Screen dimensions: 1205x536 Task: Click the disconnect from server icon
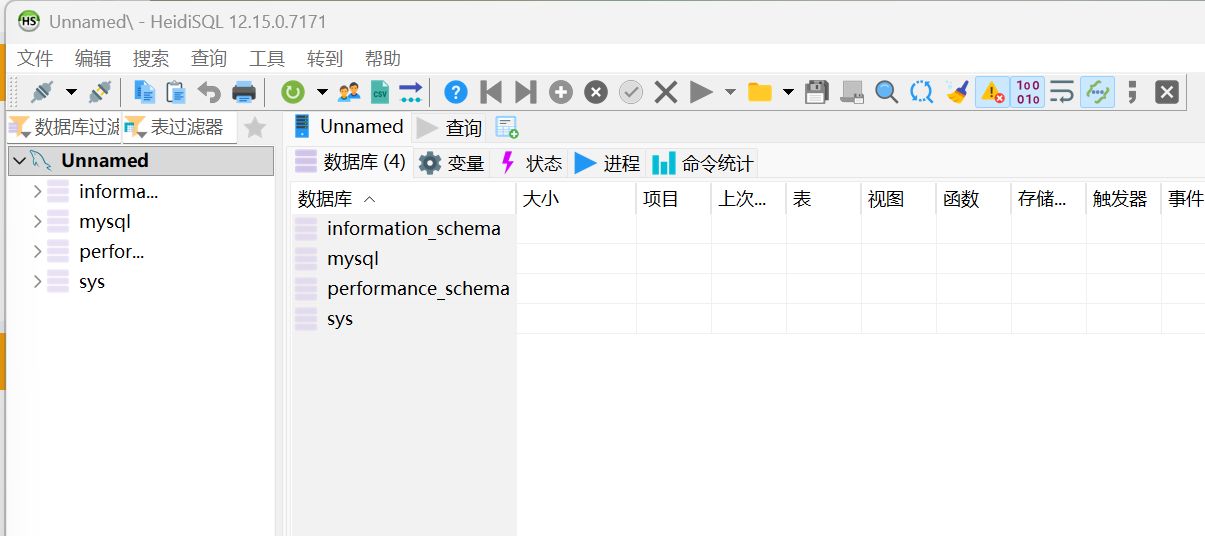click(x=99, y=92)
